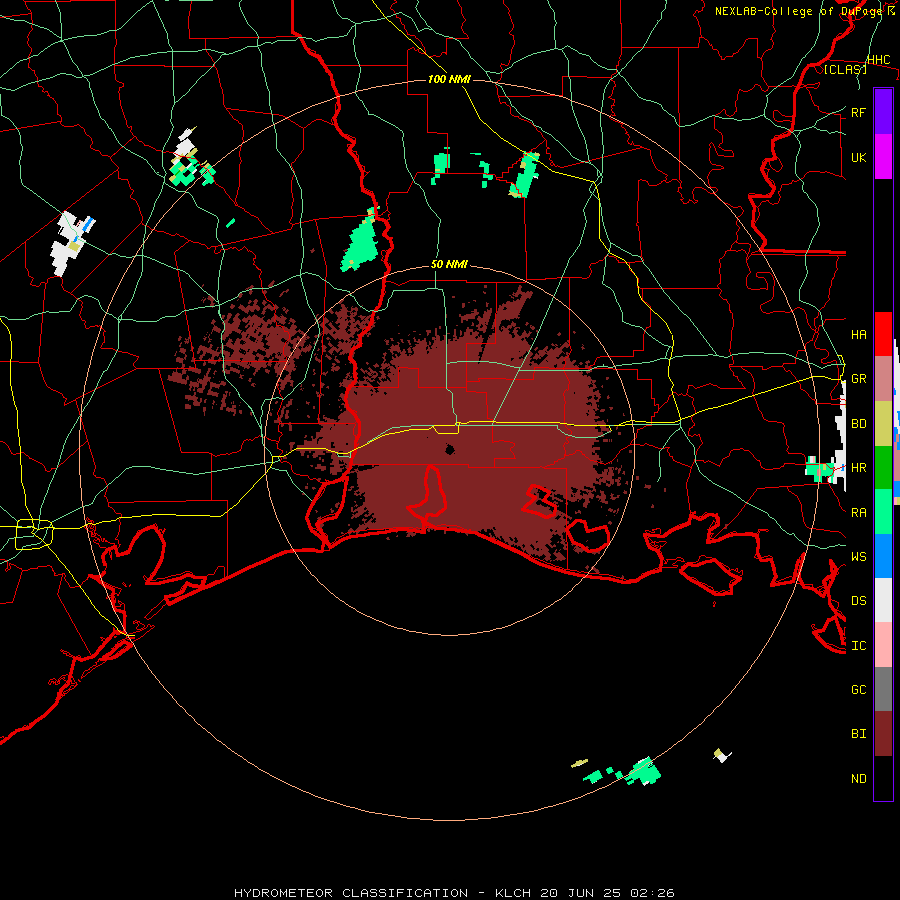Viewport: 900px width, 900px height.
Task: Click the UK magenta legend swatch
Action: (883, 157)
